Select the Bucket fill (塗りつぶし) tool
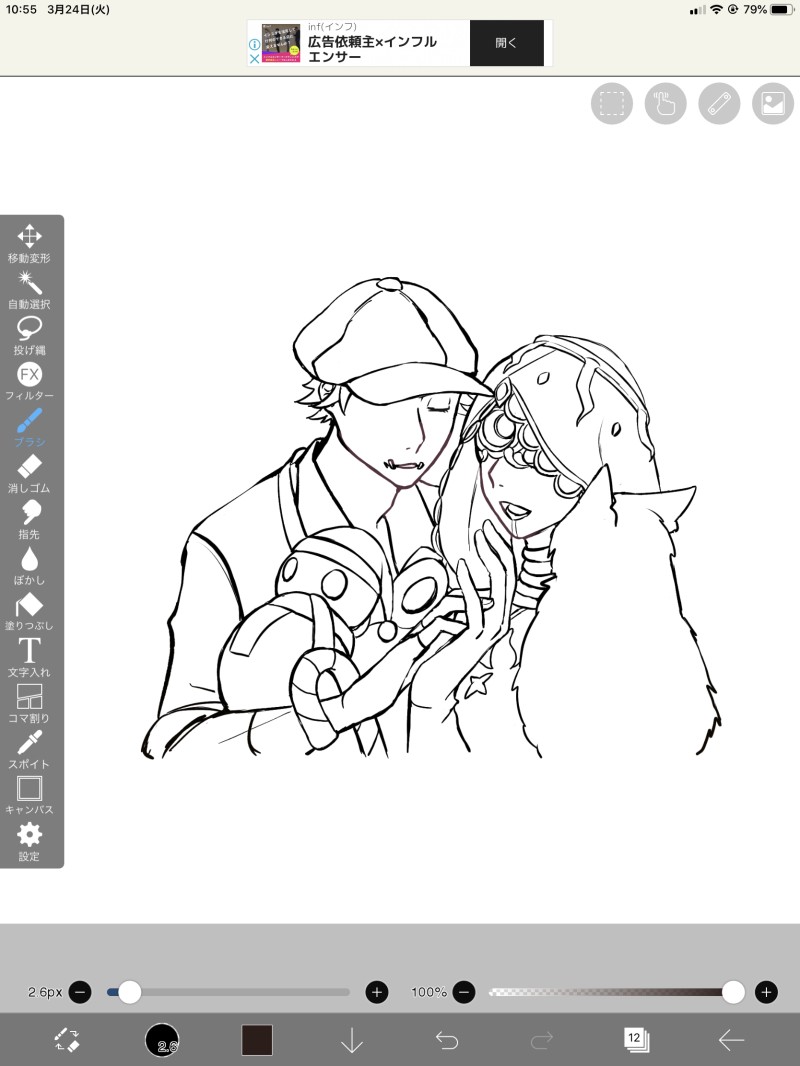 click(29, 611)
